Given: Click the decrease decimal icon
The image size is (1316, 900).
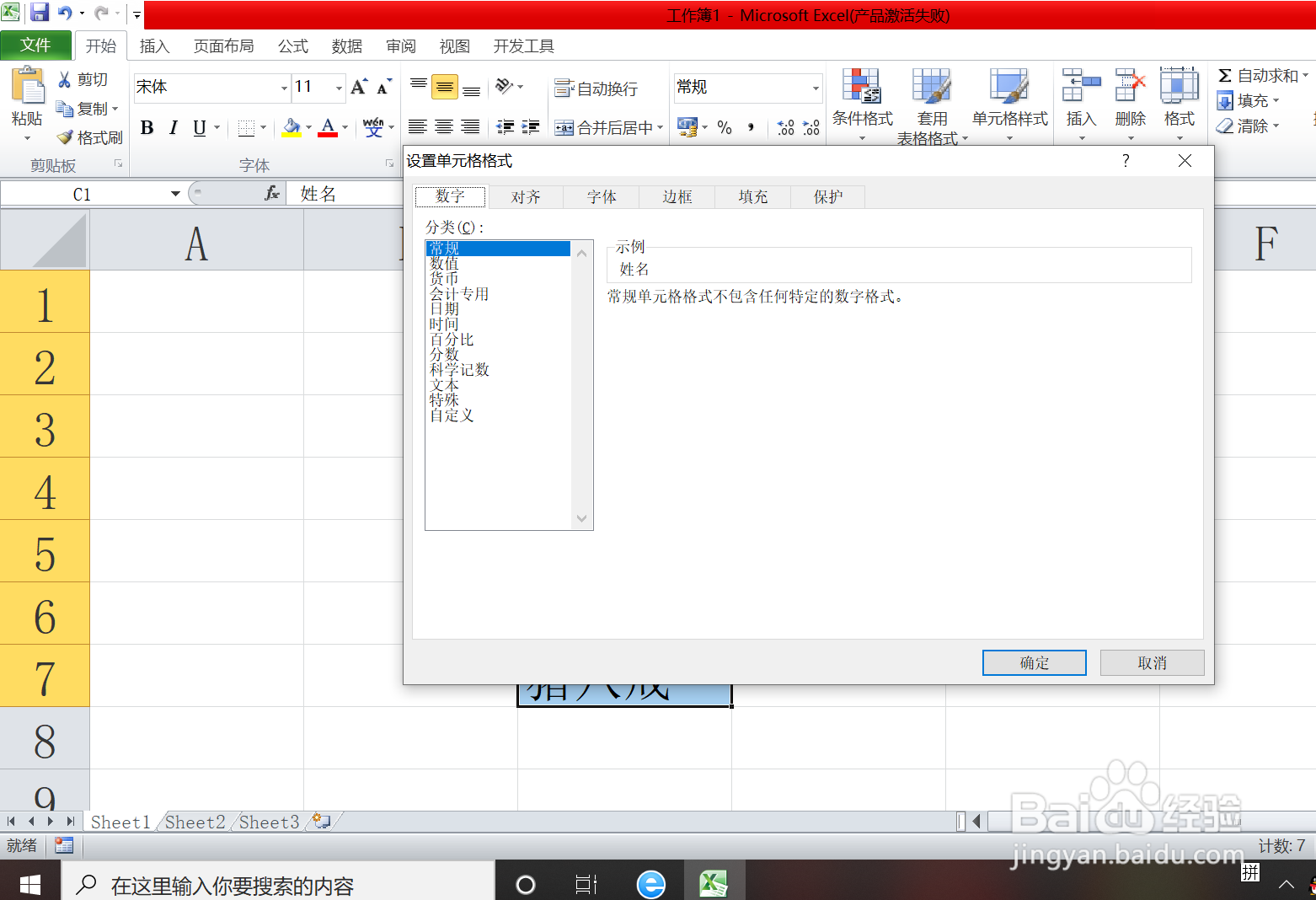Looking at the screenshot, I should tap(811, 127).
